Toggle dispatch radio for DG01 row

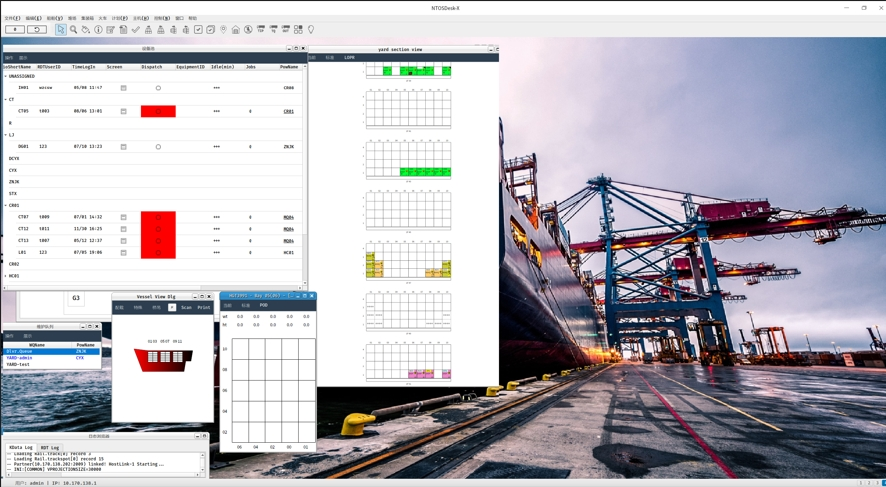click(158, 147)
